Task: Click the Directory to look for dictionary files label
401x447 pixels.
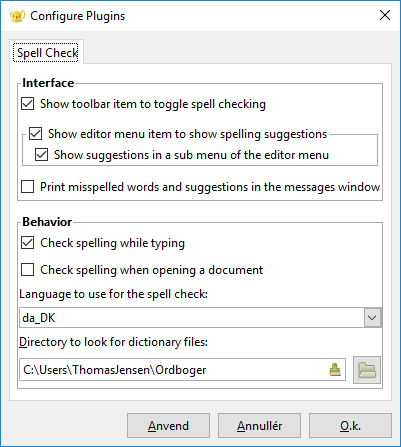Action: [x=113, y=342]
